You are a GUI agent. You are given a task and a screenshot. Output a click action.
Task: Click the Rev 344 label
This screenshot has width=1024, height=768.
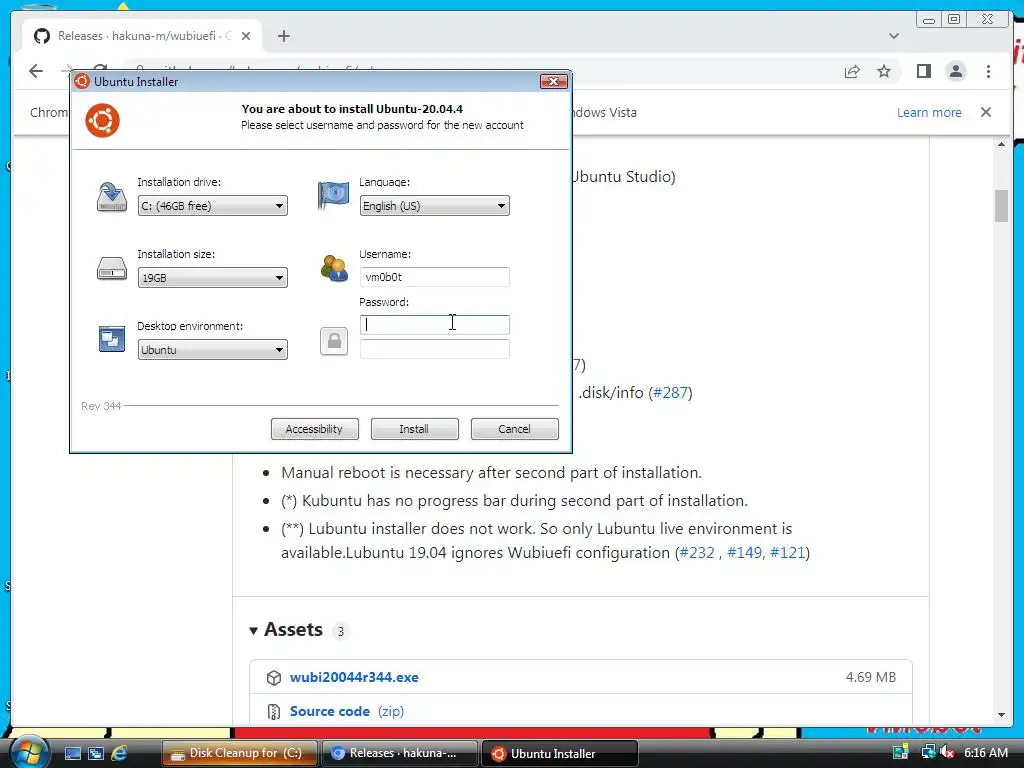(101, 406)
